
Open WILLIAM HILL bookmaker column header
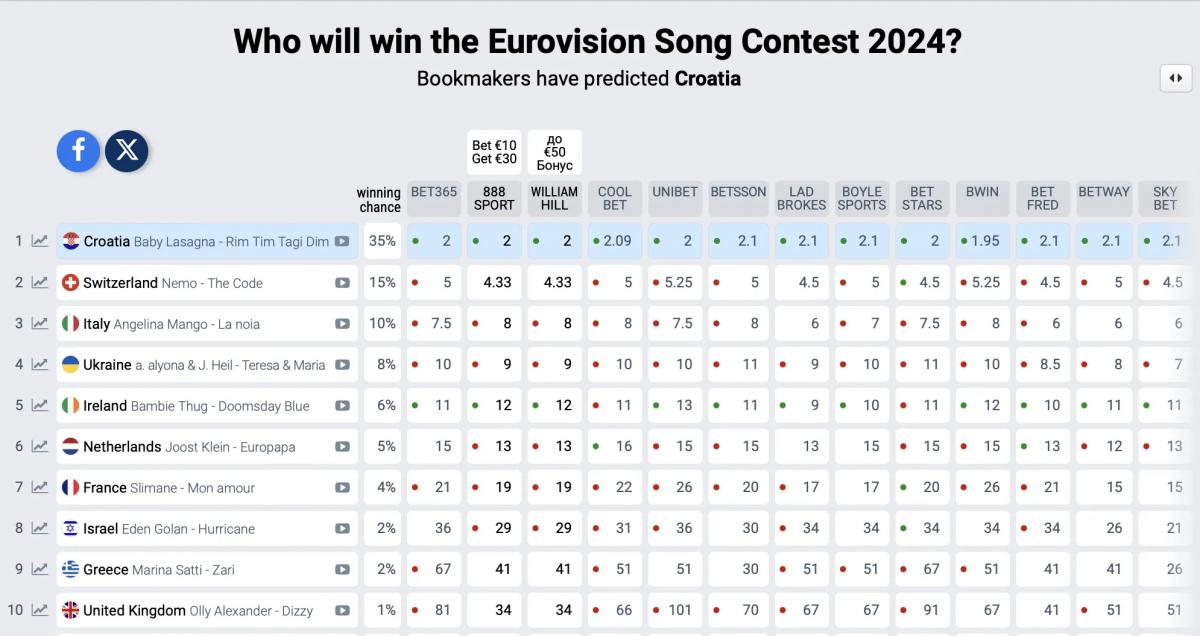pos(554,198)
